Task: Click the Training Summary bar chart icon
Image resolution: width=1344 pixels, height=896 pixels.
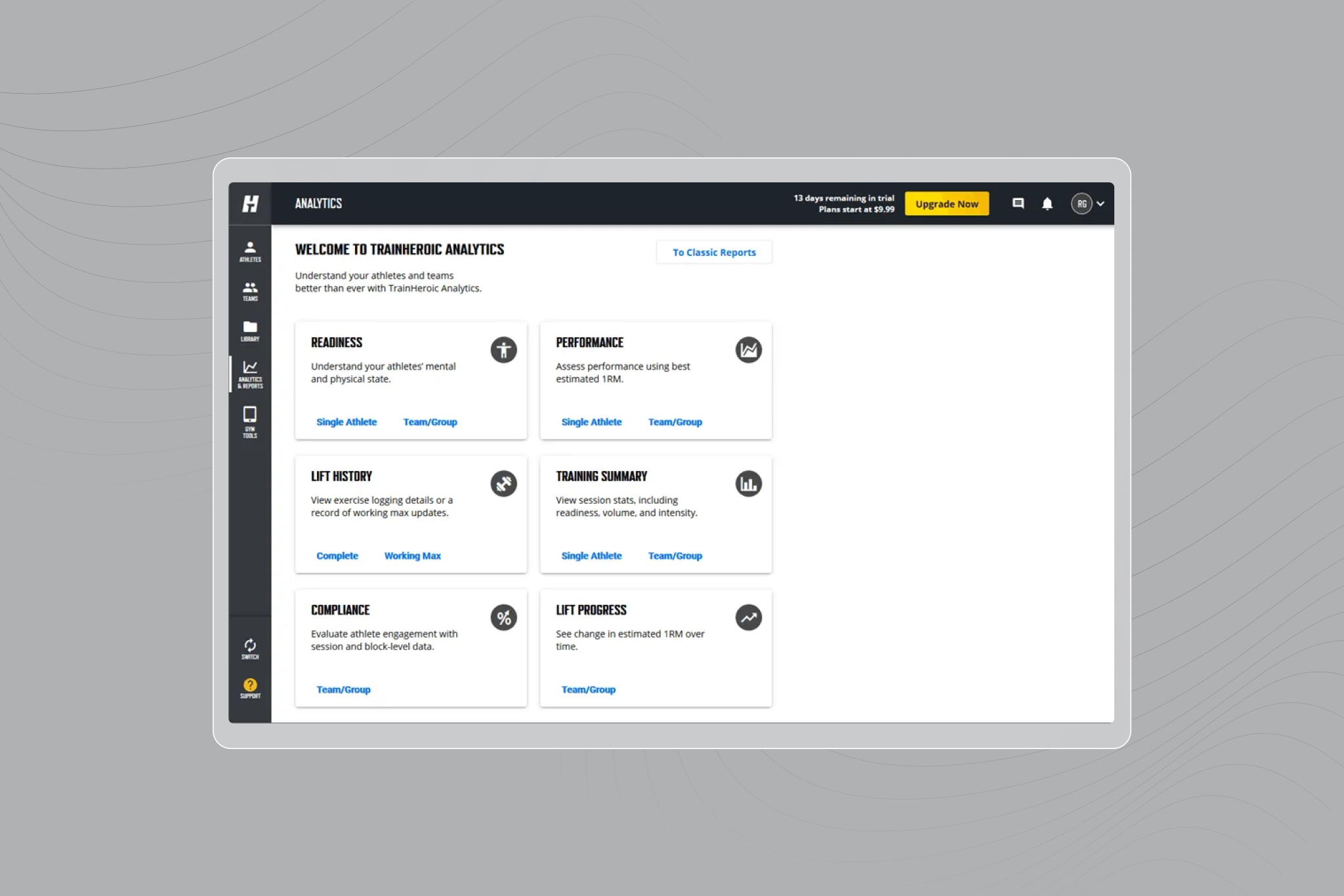Action: pyautogui.click(x=748, y=483)
